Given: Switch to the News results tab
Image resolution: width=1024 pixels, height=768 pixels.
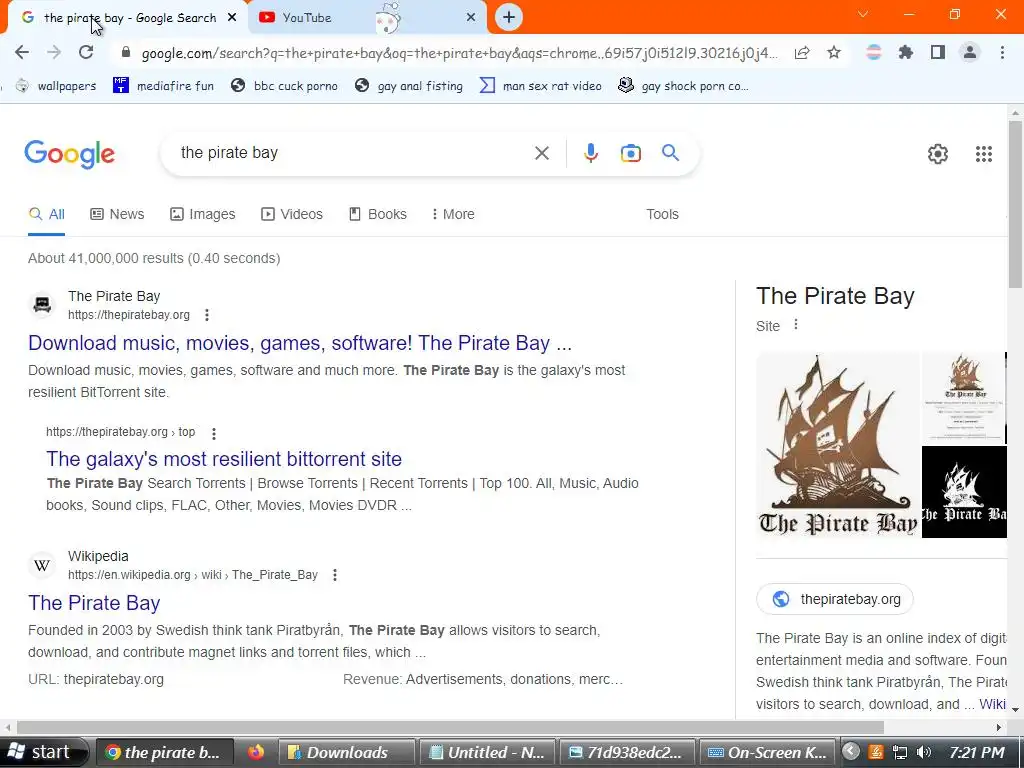Looking at the screenshot, I should pos(117,214).
